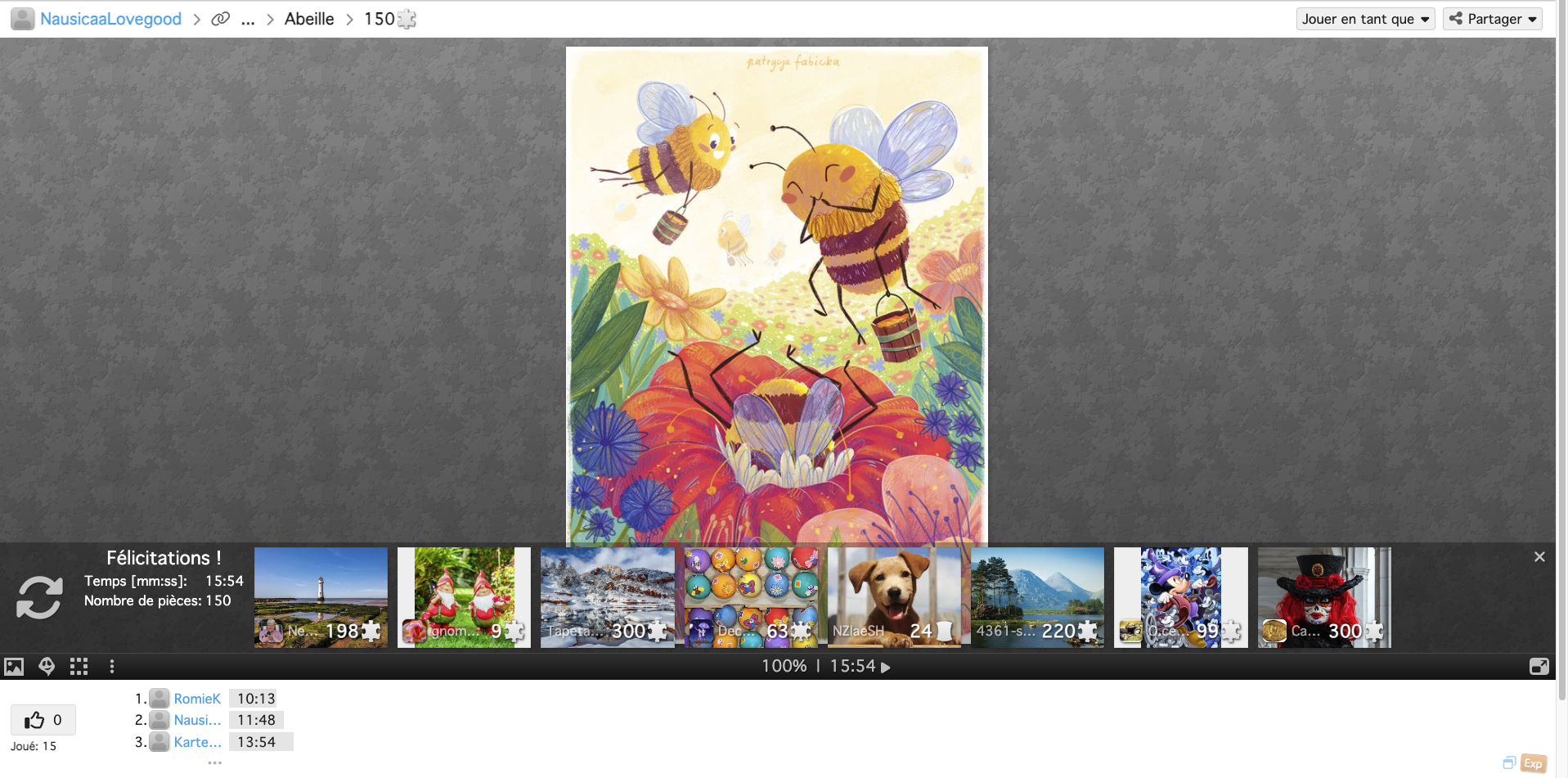Screen dimensions: 1568x778
Task: Arrange pieces with the grid icon
Action: pos(79,667)
